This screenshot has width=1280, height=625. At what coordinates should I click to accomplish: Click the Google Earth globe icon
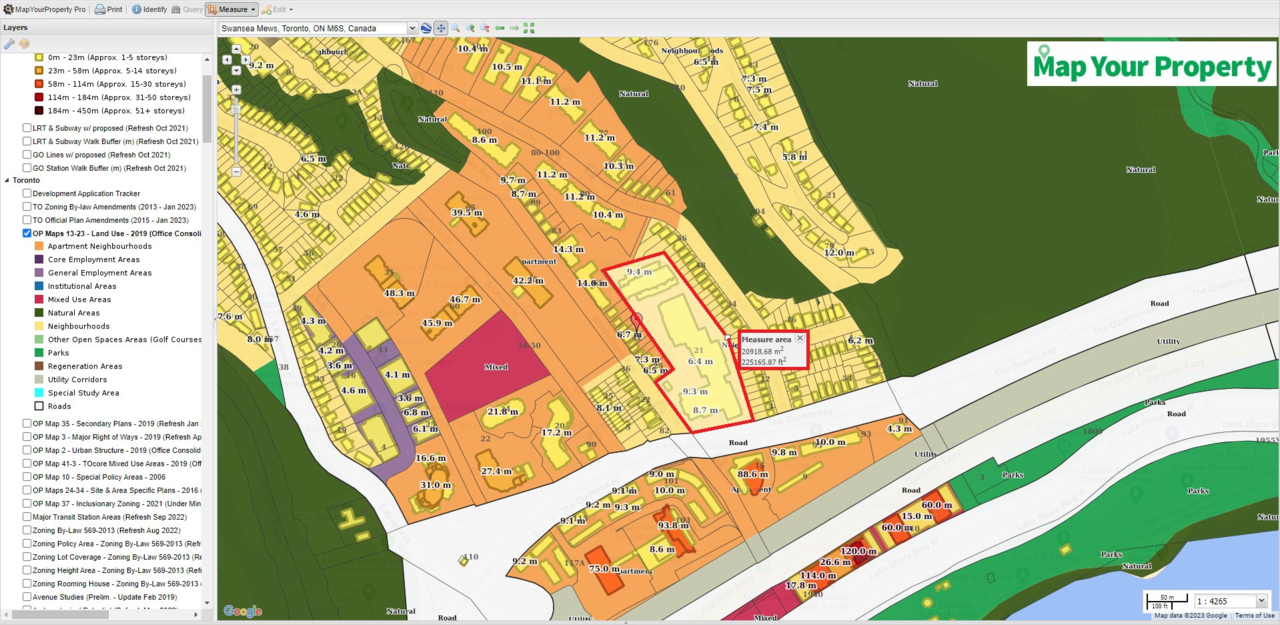click(426, 28)
